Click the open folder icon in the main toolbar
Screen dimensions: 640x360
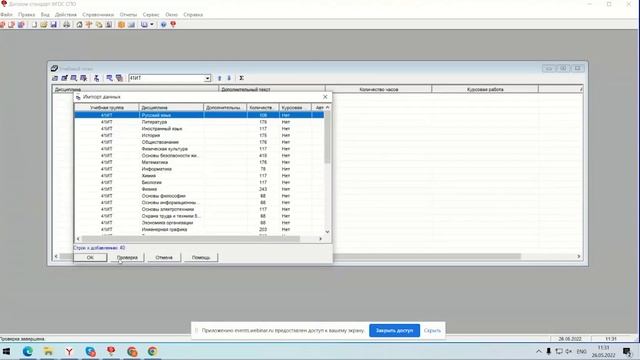[44, 24]
